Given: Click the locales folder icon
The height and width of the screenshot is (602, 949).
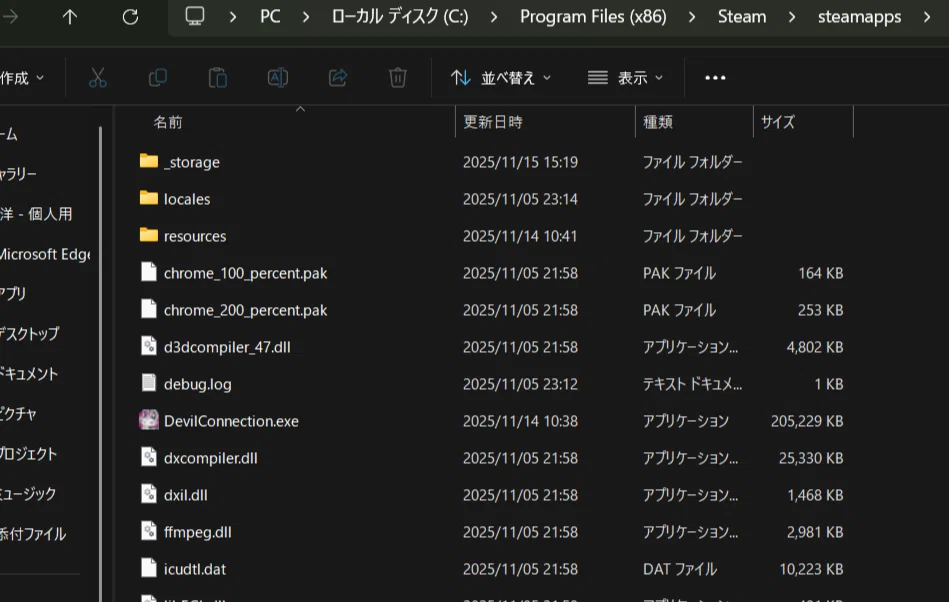Looking at the screenshot, I should (149, 198).
